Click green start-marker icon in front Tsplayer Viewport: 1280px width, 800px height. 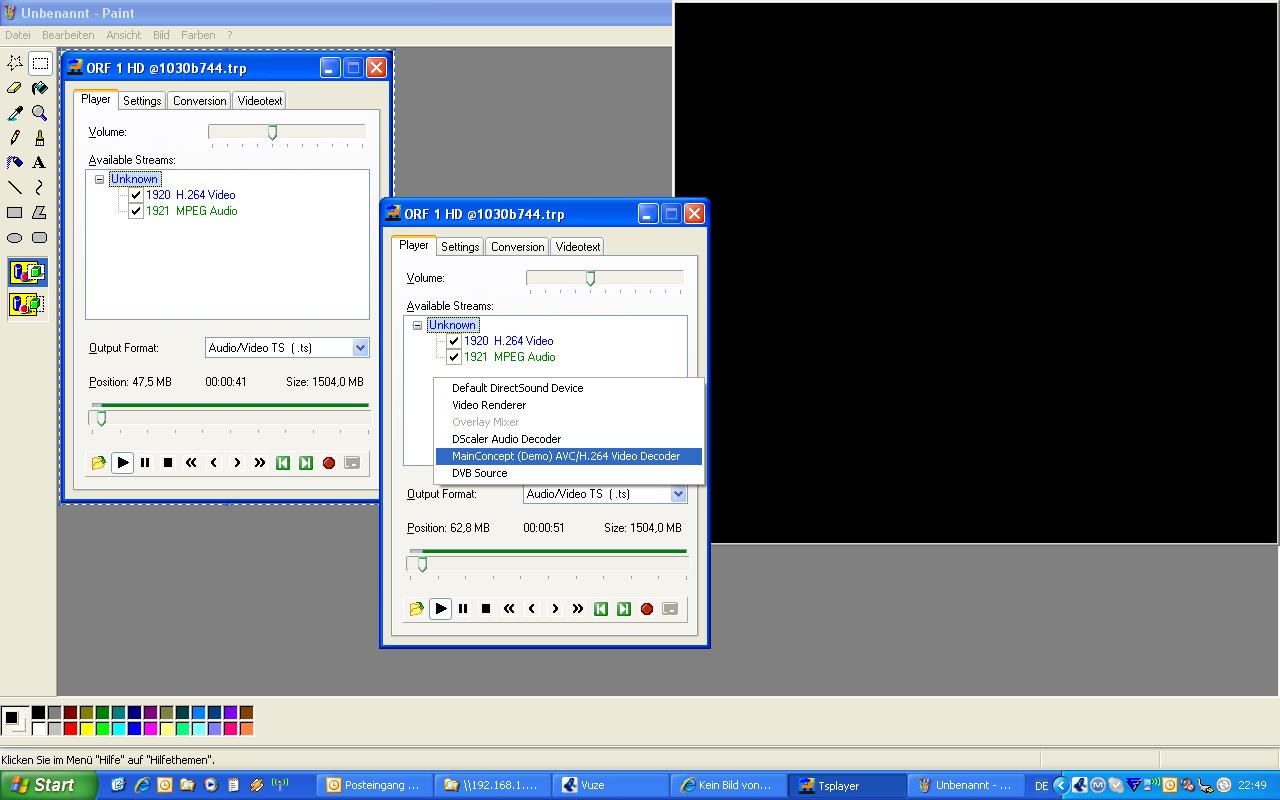pos(601,608)
